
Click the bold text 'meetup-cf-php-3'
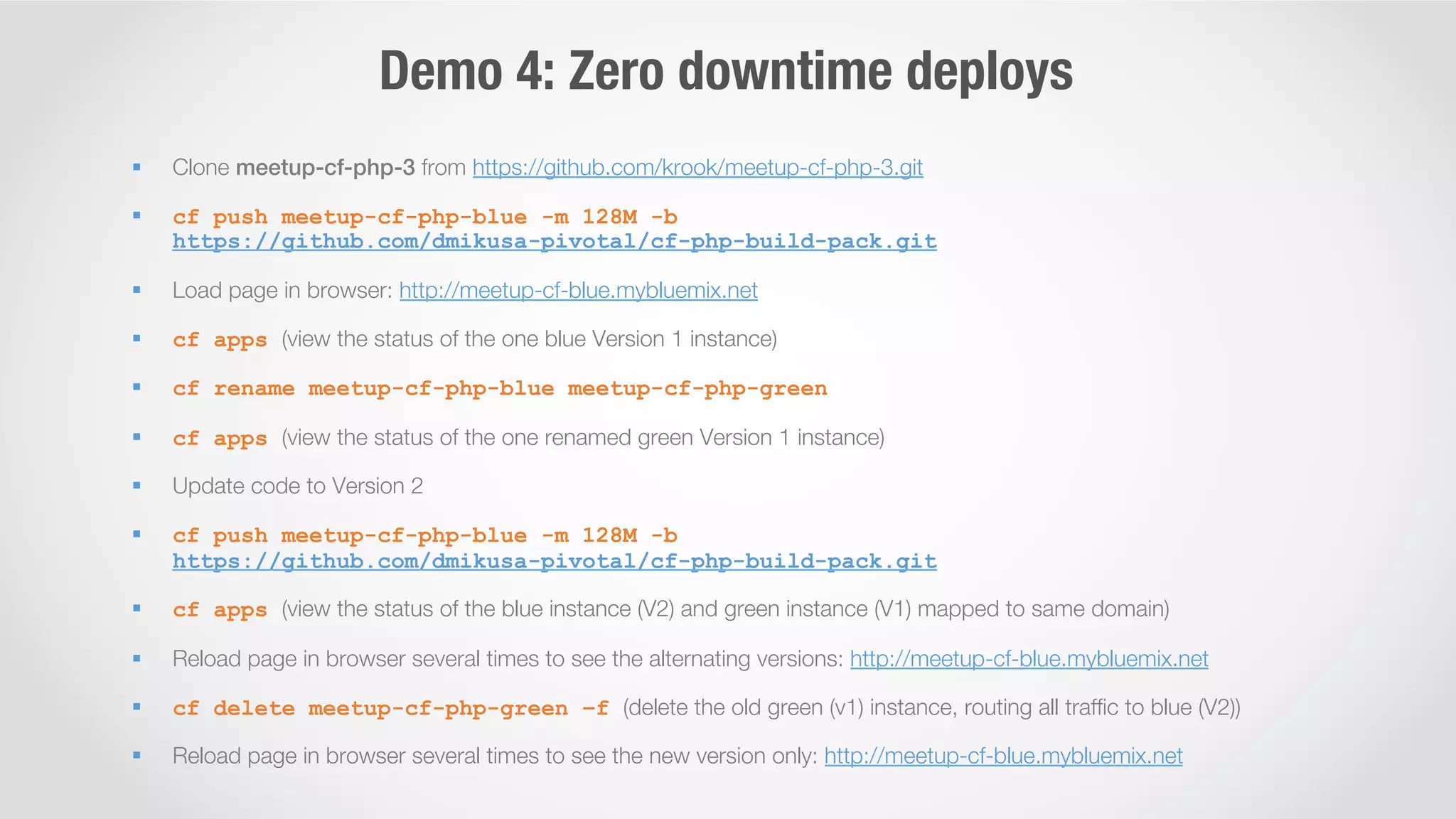[326, 168]
